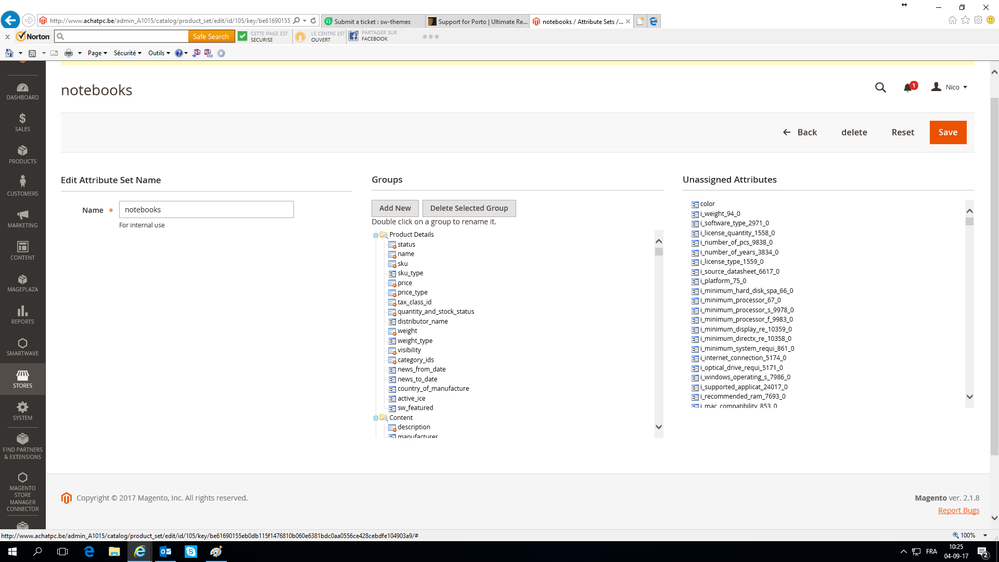
Task: Select the sw_featured attribute
Action: click(x=415, y=408)
